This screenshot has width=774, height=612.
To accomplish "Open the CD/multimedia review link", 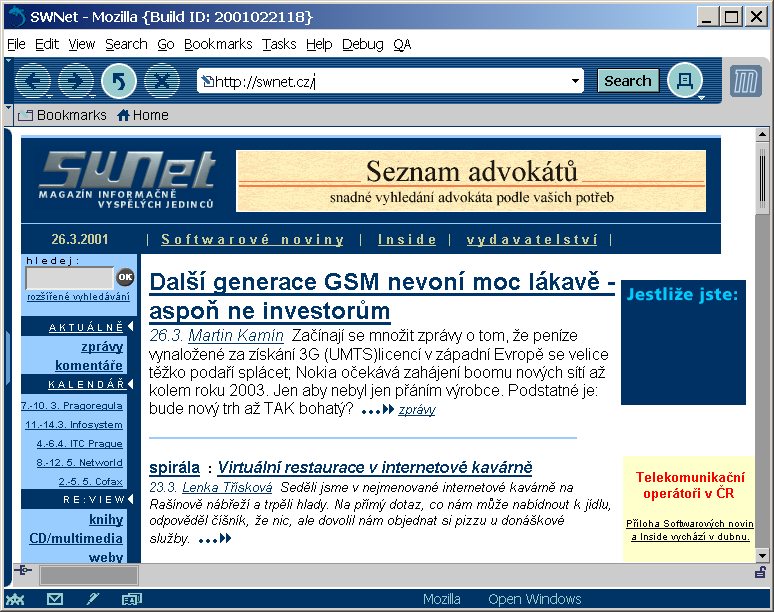I will click(x=76, y=538).
